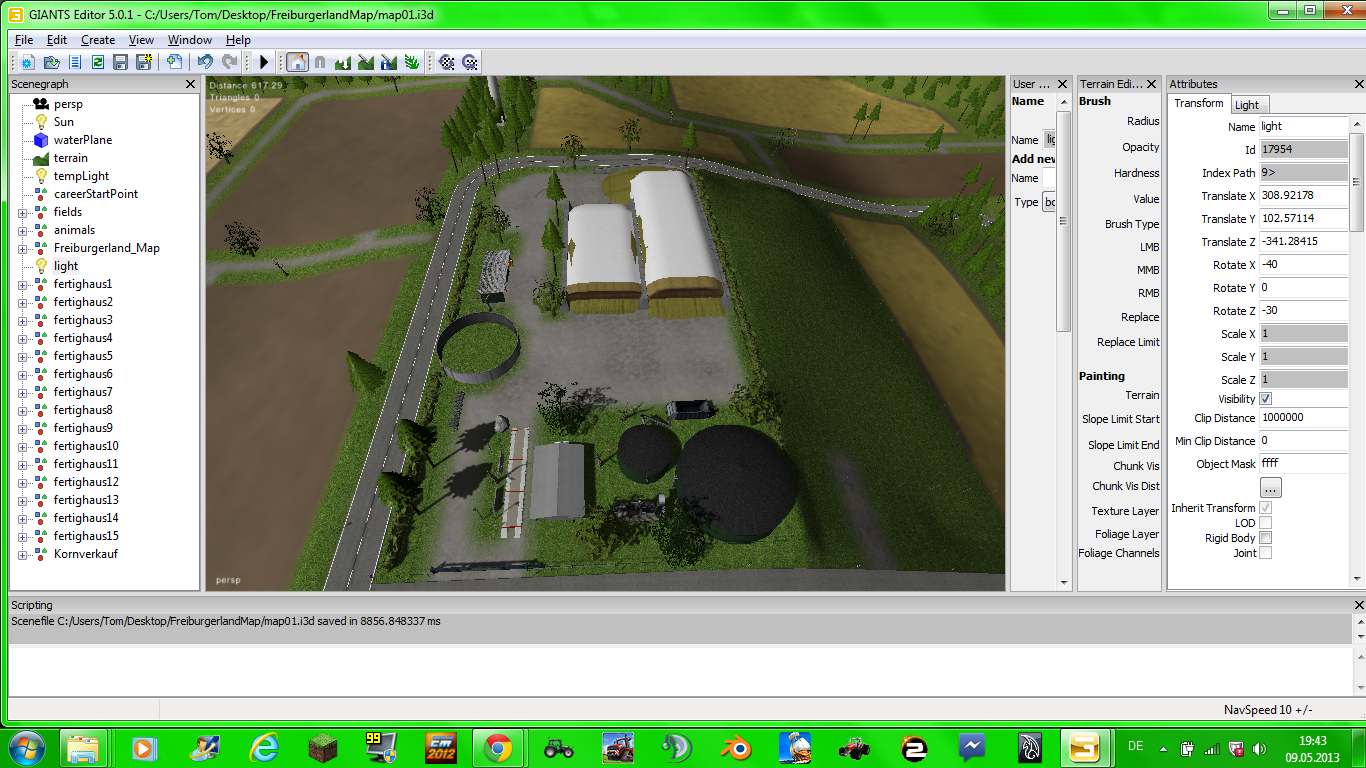Select the waterPlane item in Scenegraph
The image size is (1366, 768).
[82, 140]
